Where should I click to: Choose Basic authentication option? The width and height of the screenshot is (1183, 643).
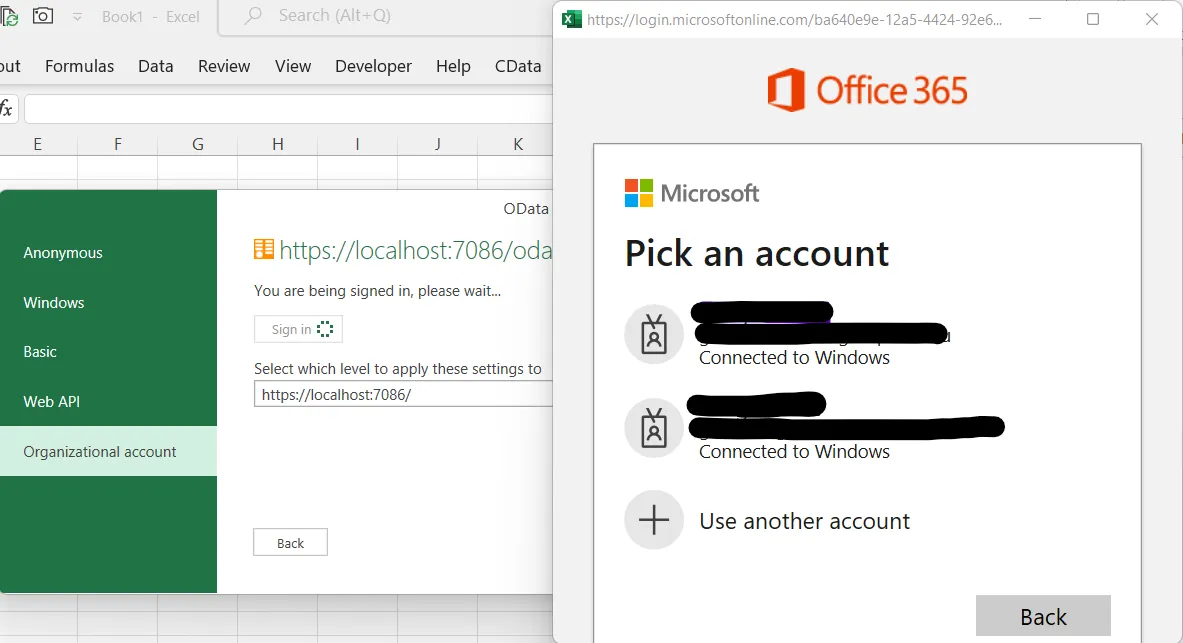coord(108,352)
